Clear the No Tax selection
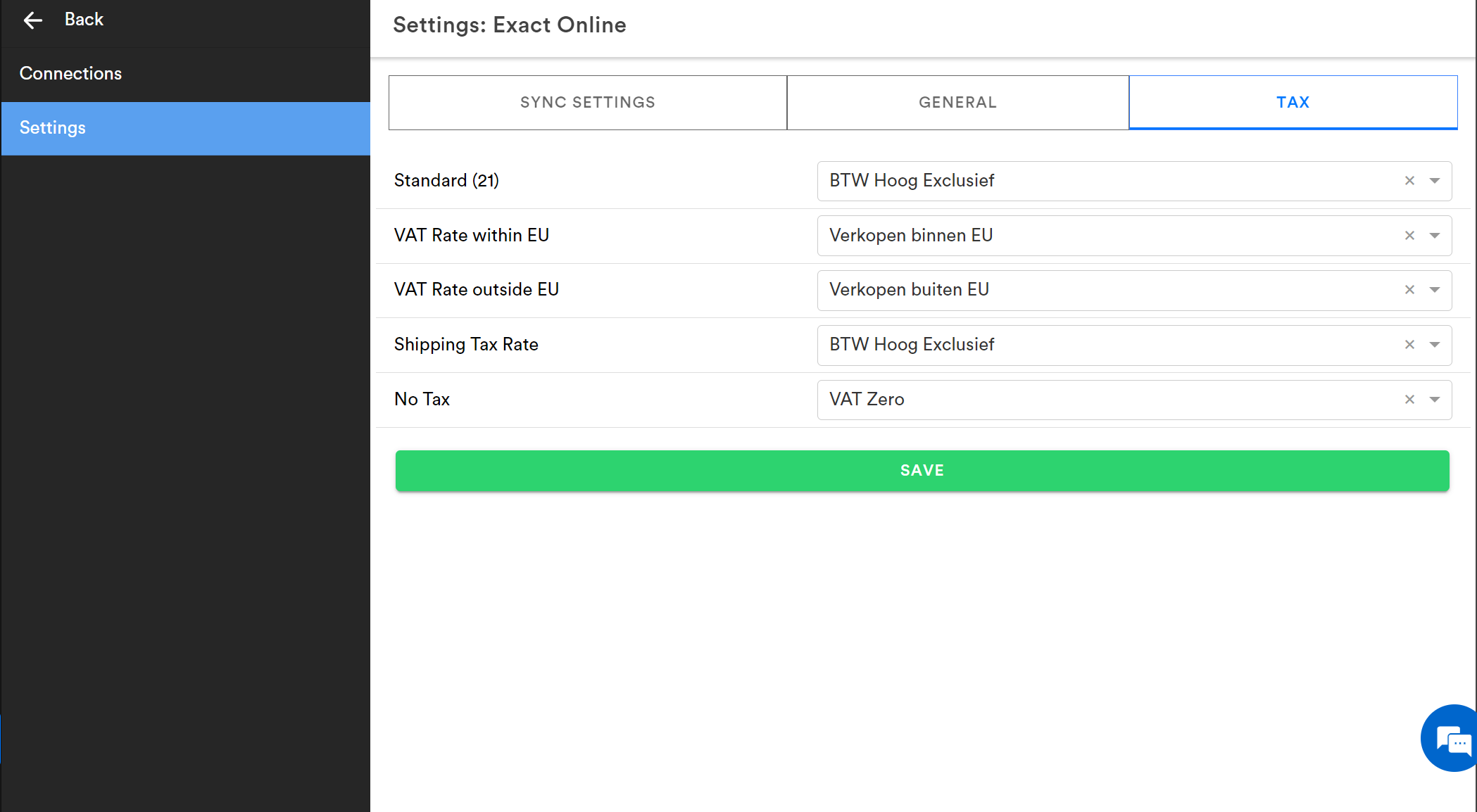The image size is (1477, 812). 1409,400
